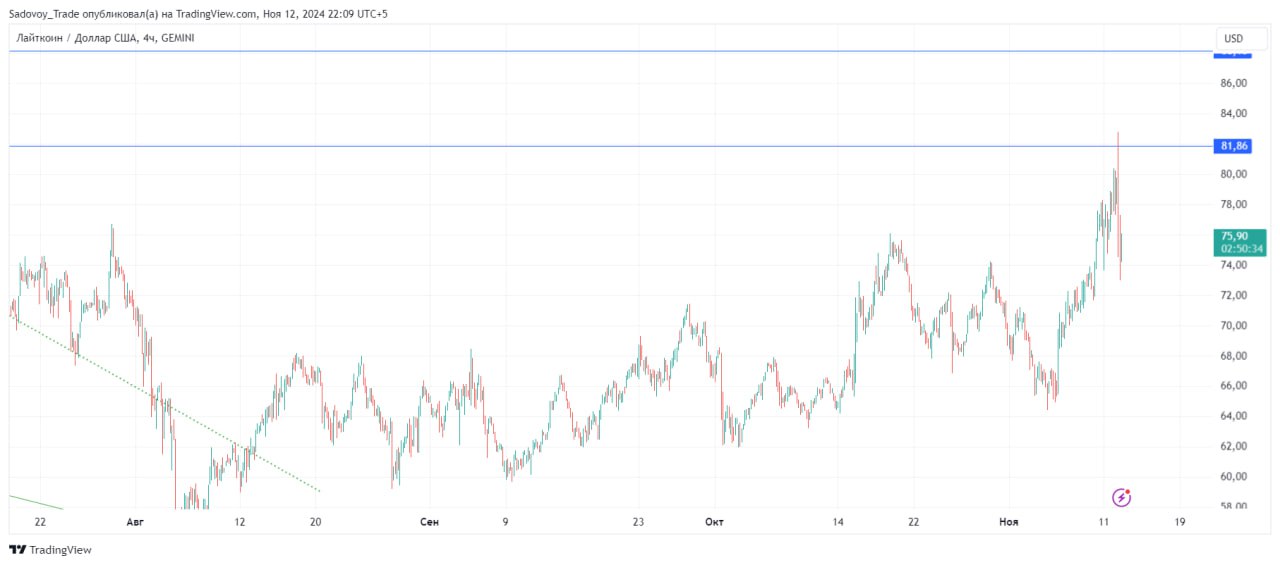The width and height of the screenshot is (1280, 565).
Task: Click the 60,00 price scale label
Action: click(1233, 476)
